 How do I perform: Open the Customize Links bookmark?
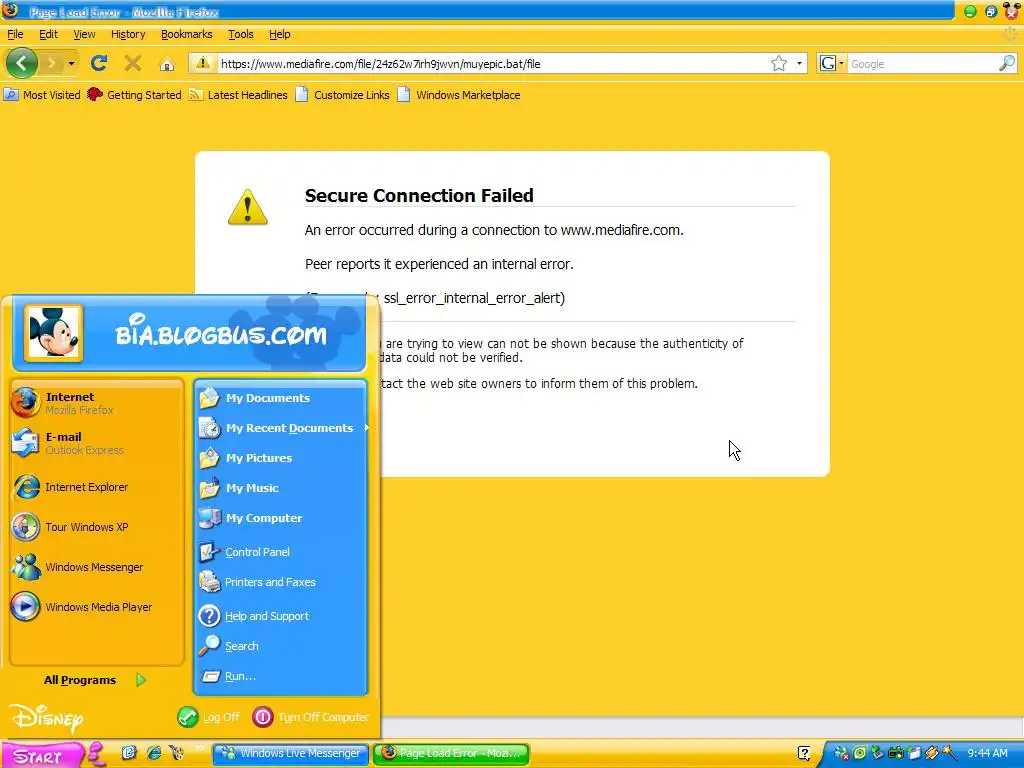pyautogui.click(x=342, y=95)
